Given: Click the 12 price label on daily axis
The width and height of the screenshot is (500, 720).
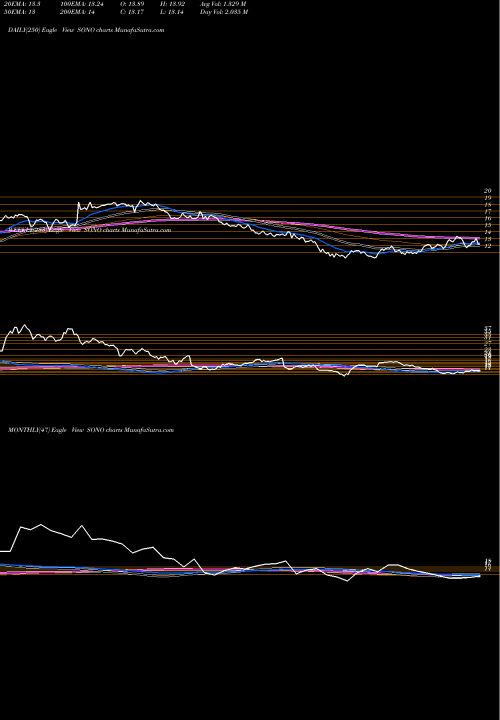Looking at the screenshot, I should coord(488,246).
